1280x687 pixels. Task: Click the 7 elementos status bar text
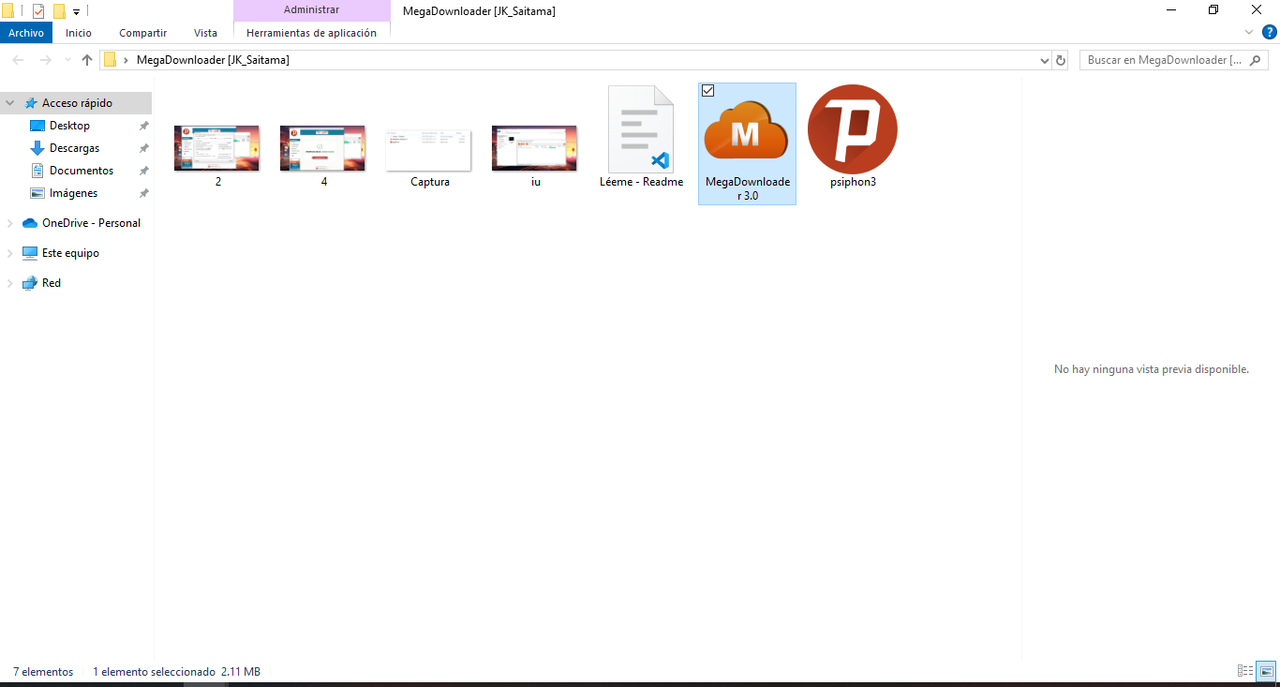(43, 672)
